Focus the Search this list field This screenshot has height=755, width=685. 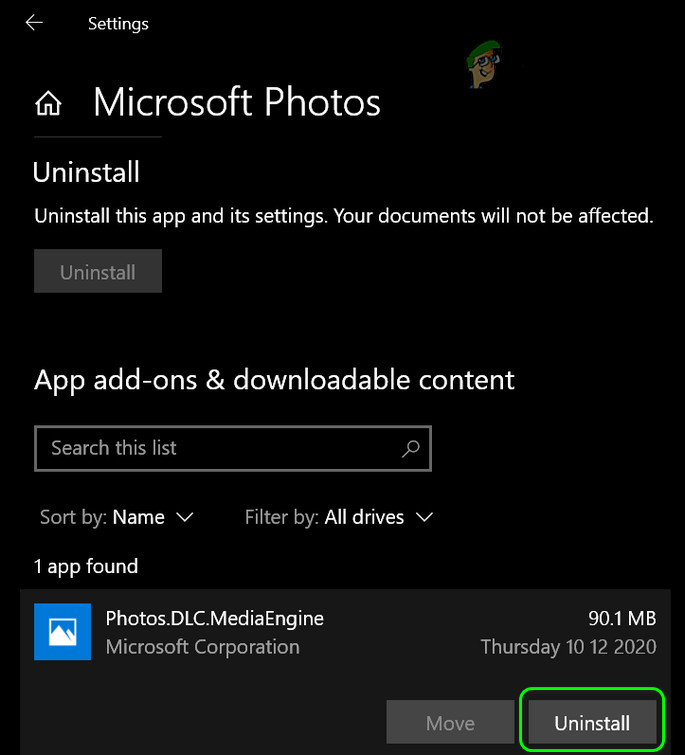coord(220,448)
